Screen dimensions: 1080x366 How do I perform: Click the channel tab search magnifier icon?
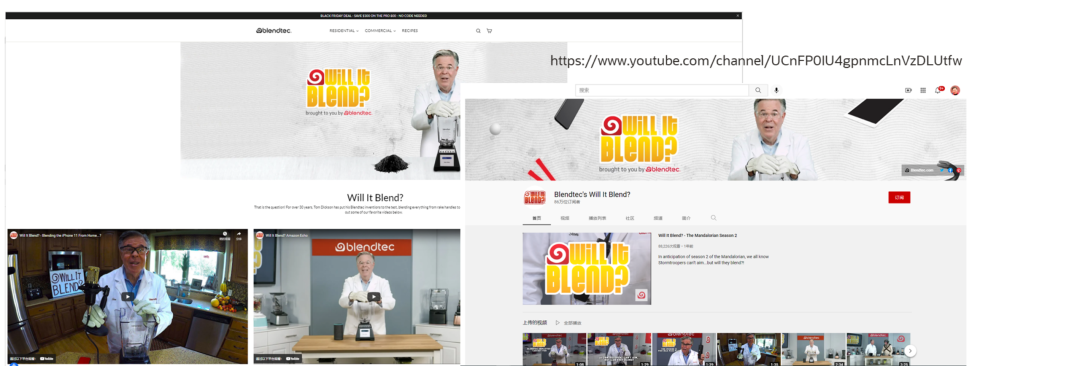713,218
